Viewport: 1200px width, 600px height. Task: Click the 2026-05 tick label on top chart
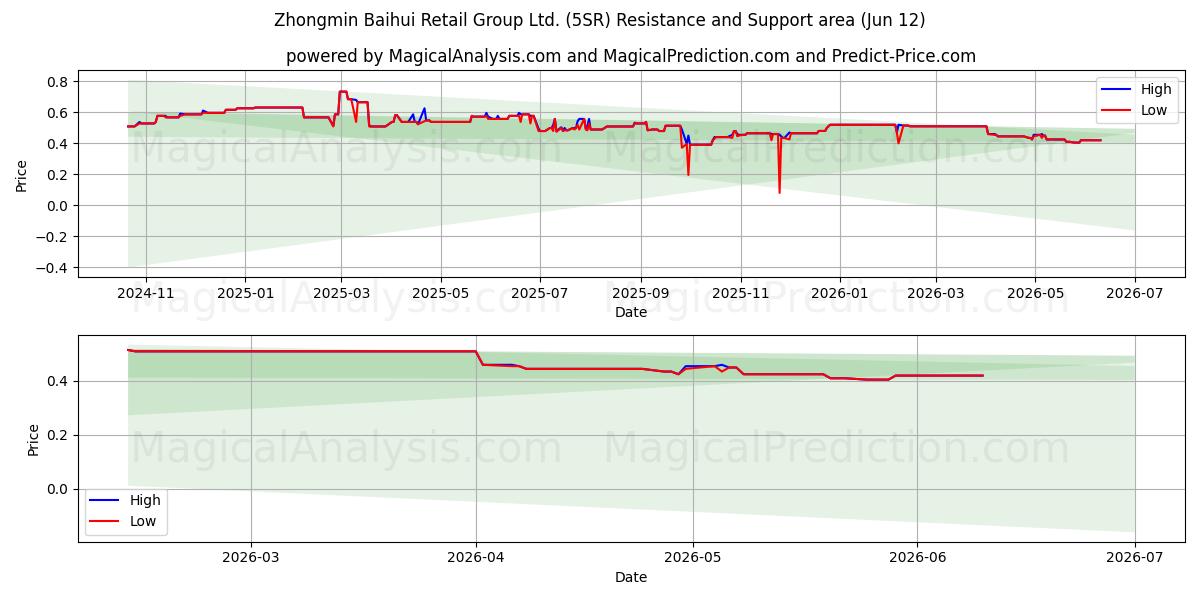tap(1034, 294)
